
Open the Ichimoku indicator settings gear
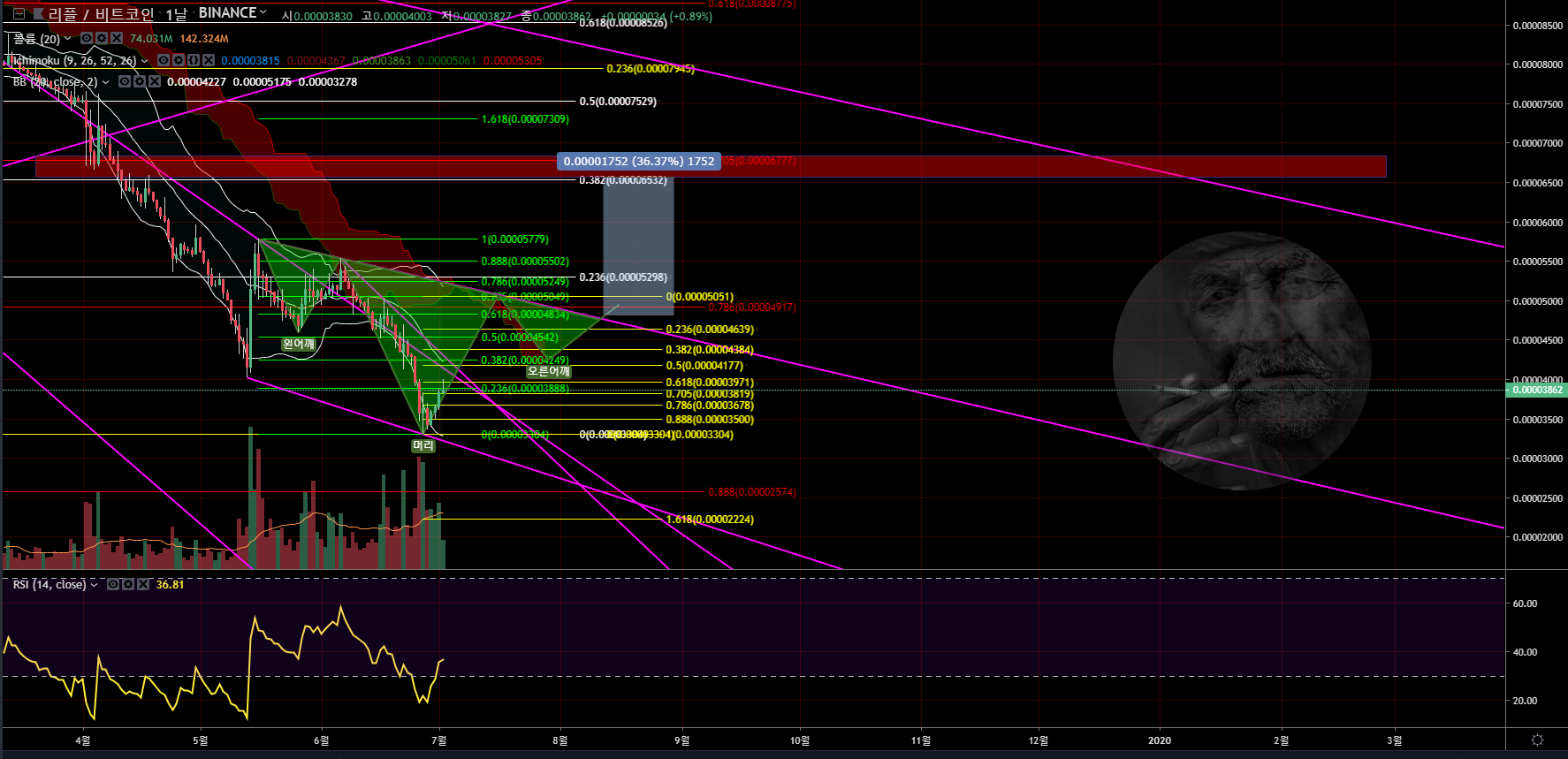179,60
